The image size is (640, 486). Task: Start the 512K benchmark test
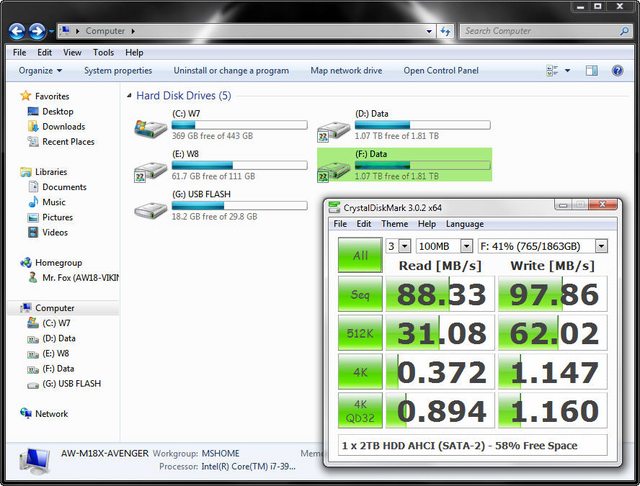[357, 333]
